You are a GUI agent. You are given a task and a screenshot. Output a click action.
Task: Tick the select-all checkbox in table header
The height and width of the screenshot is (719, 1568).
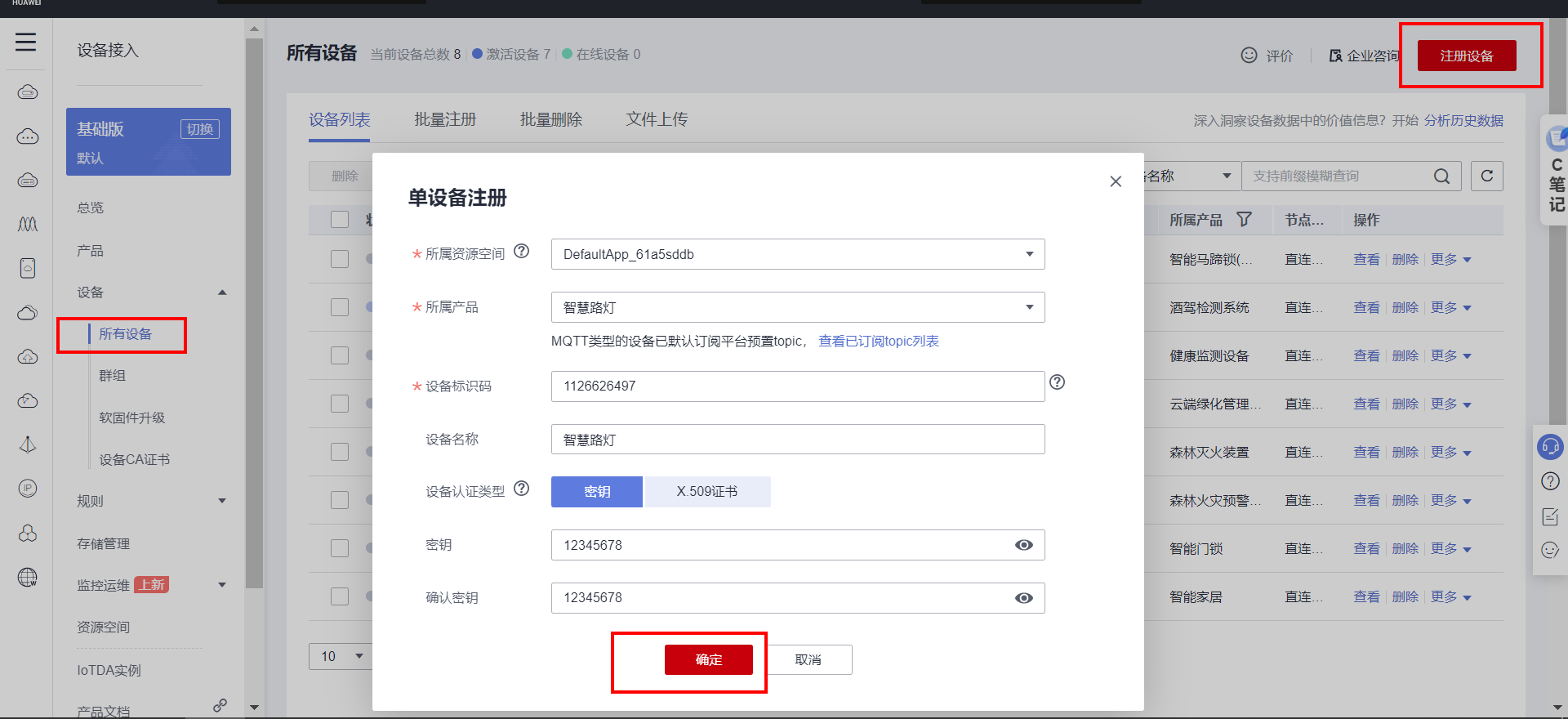pyautogui.click(x=340, y=220)
